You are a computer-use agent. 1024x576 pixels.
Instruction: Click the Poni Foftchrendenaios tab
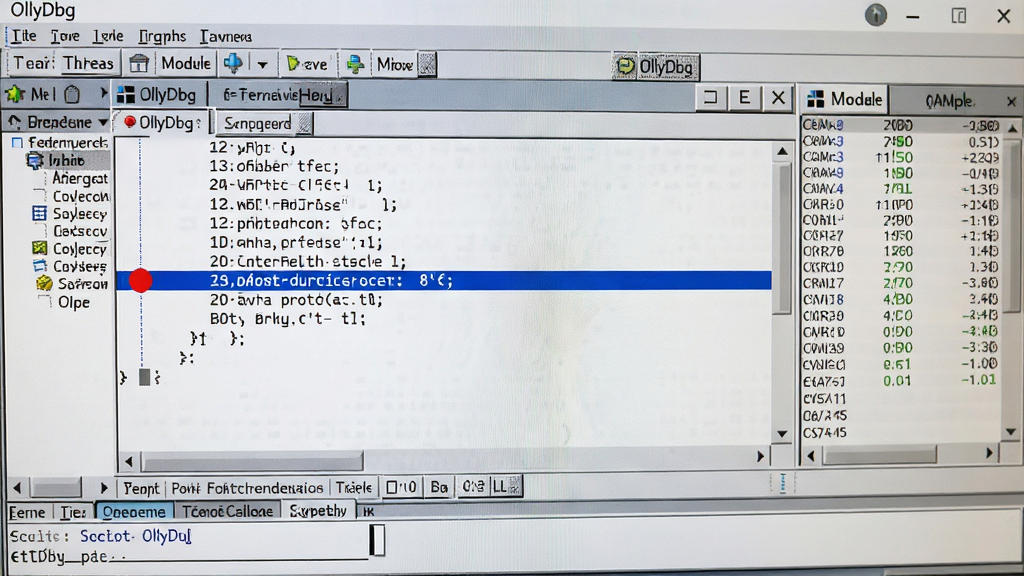[248, 488]
